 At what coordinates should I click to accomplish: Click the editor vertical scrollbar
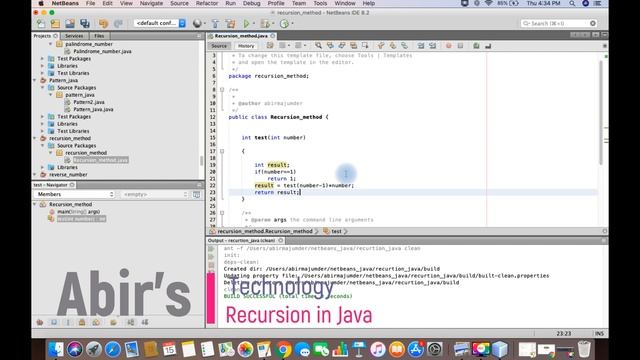[600, 112]
